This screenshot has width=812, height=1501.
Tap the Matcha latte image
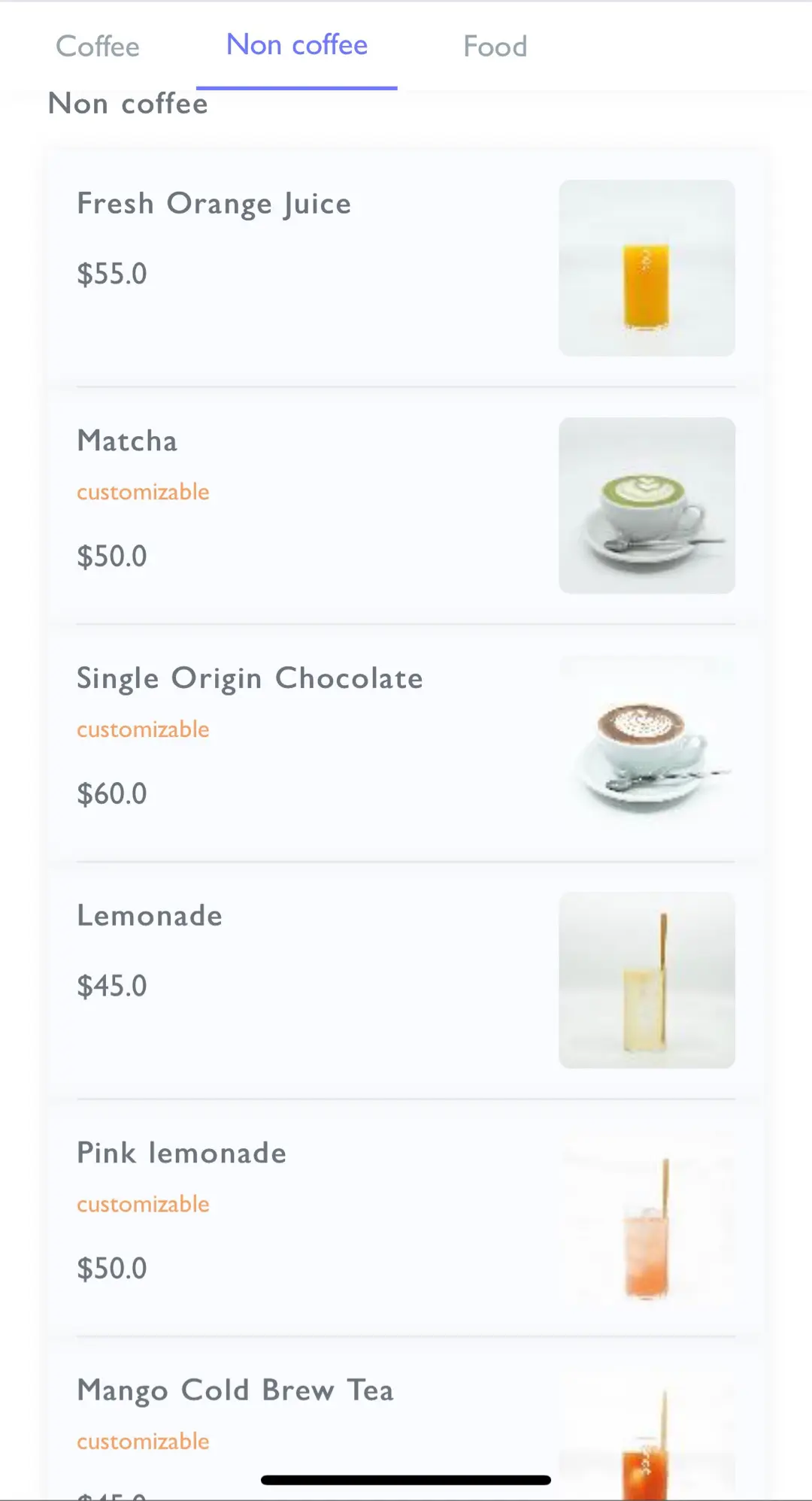coord(647,505)
